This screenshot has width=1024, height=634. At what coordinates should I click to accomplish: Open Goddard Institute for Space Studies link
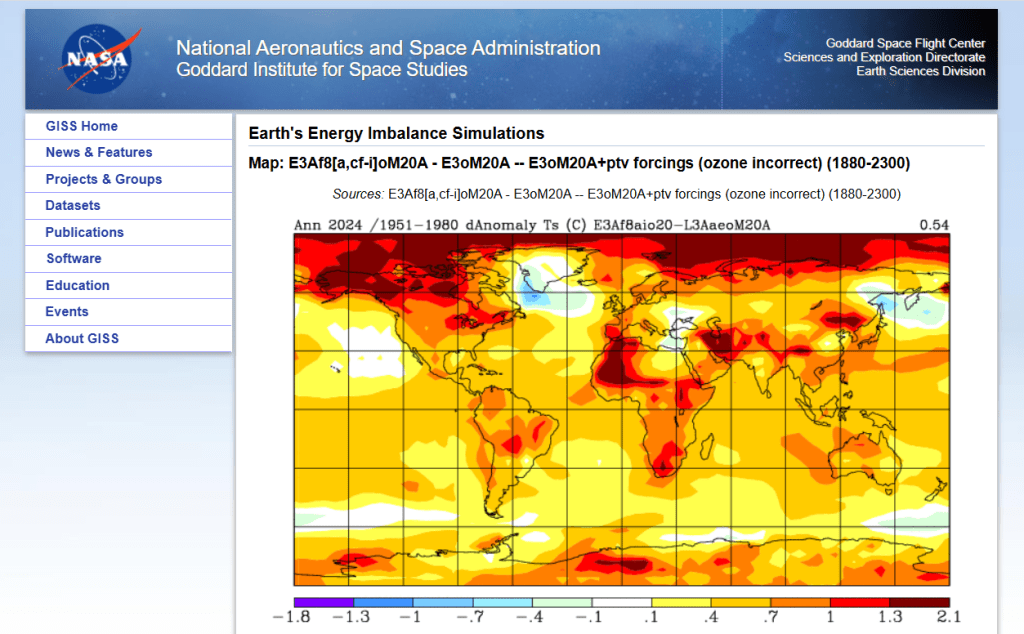pos(321,70)
